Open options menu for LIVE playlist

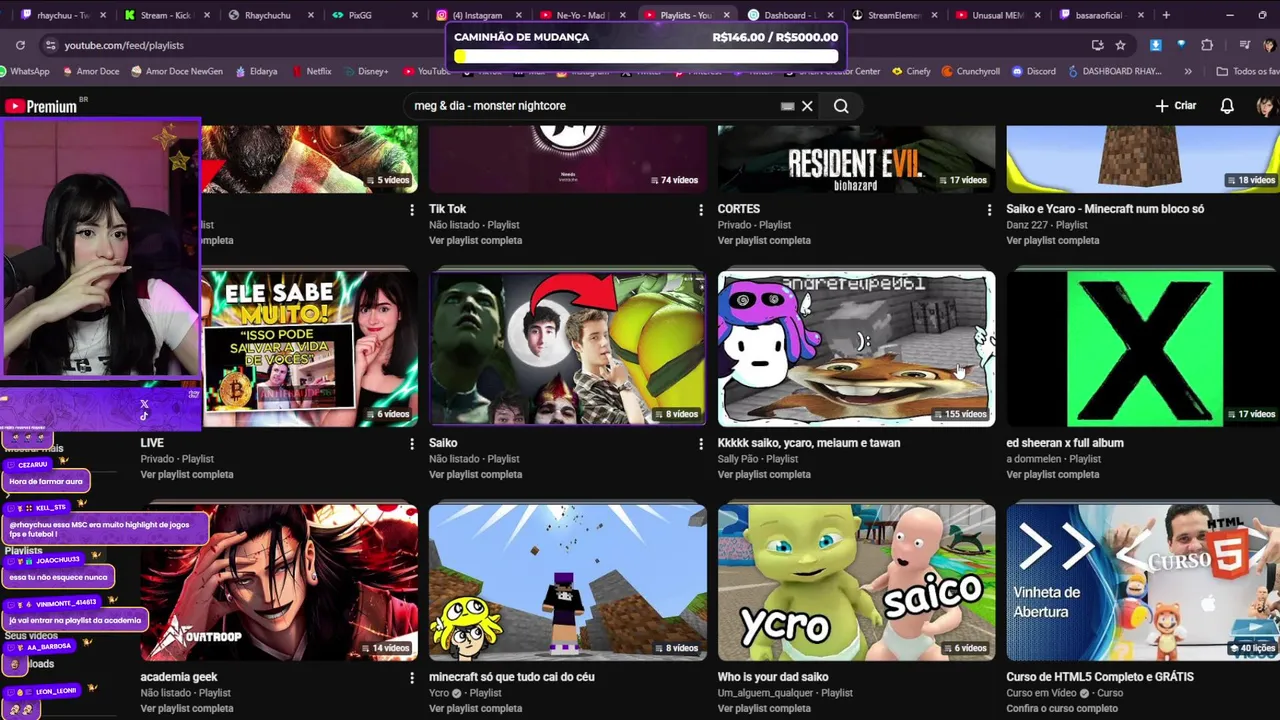[411, 444]
